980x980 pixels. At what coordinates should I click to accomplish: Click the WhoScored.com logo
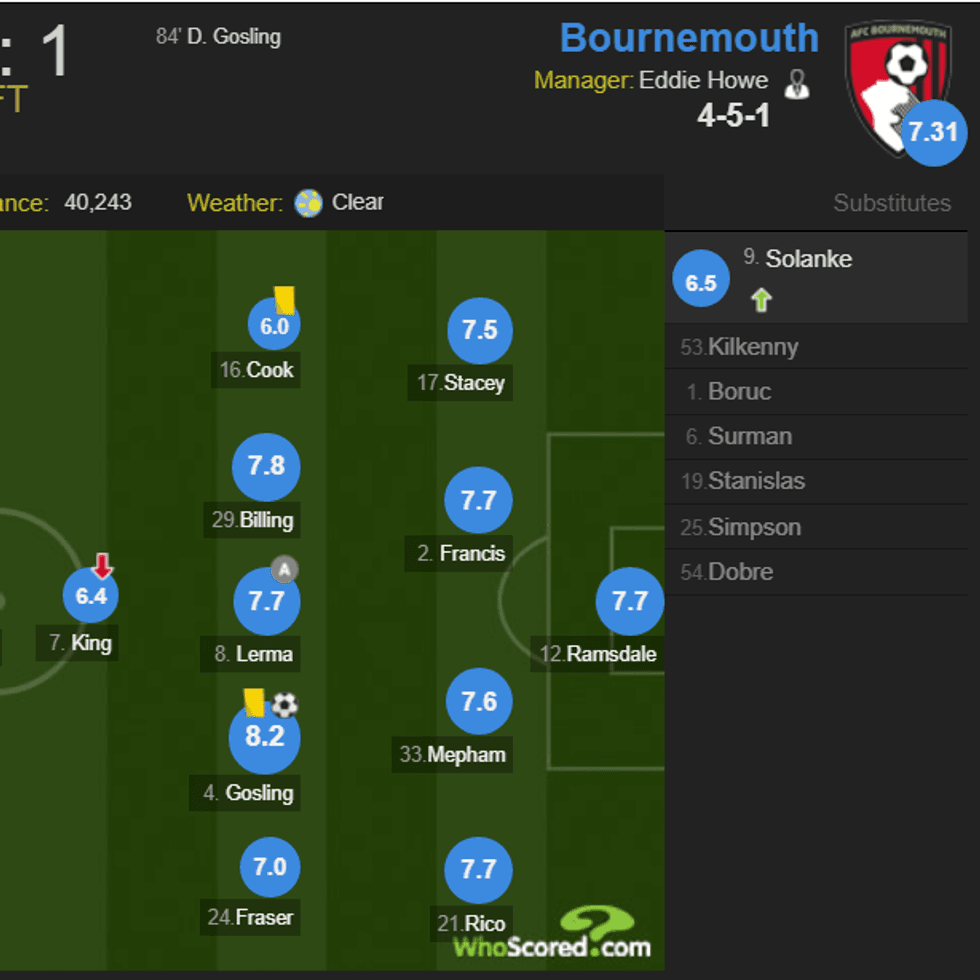coord(552,935)
